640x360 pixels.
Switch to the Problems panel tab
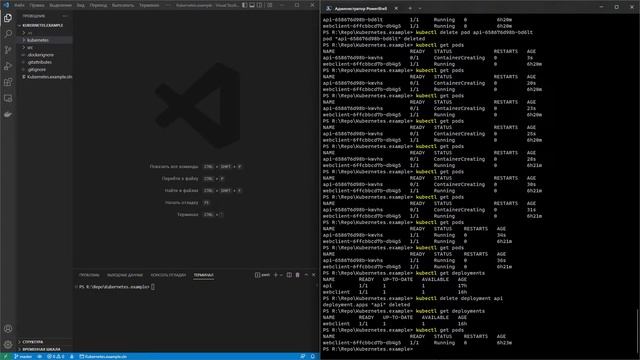(89, 275)
